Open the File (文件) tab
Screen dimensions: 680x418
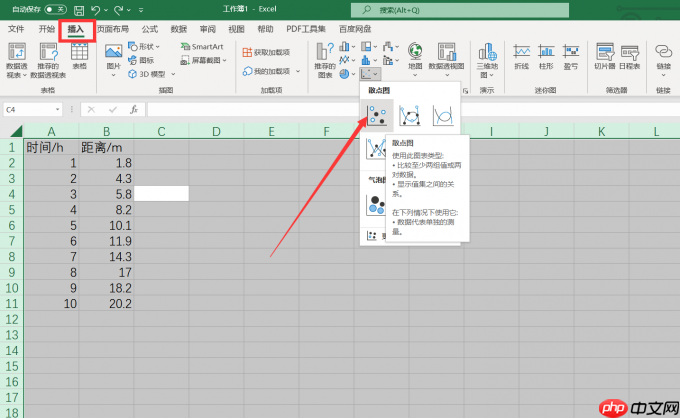point(16,29)
